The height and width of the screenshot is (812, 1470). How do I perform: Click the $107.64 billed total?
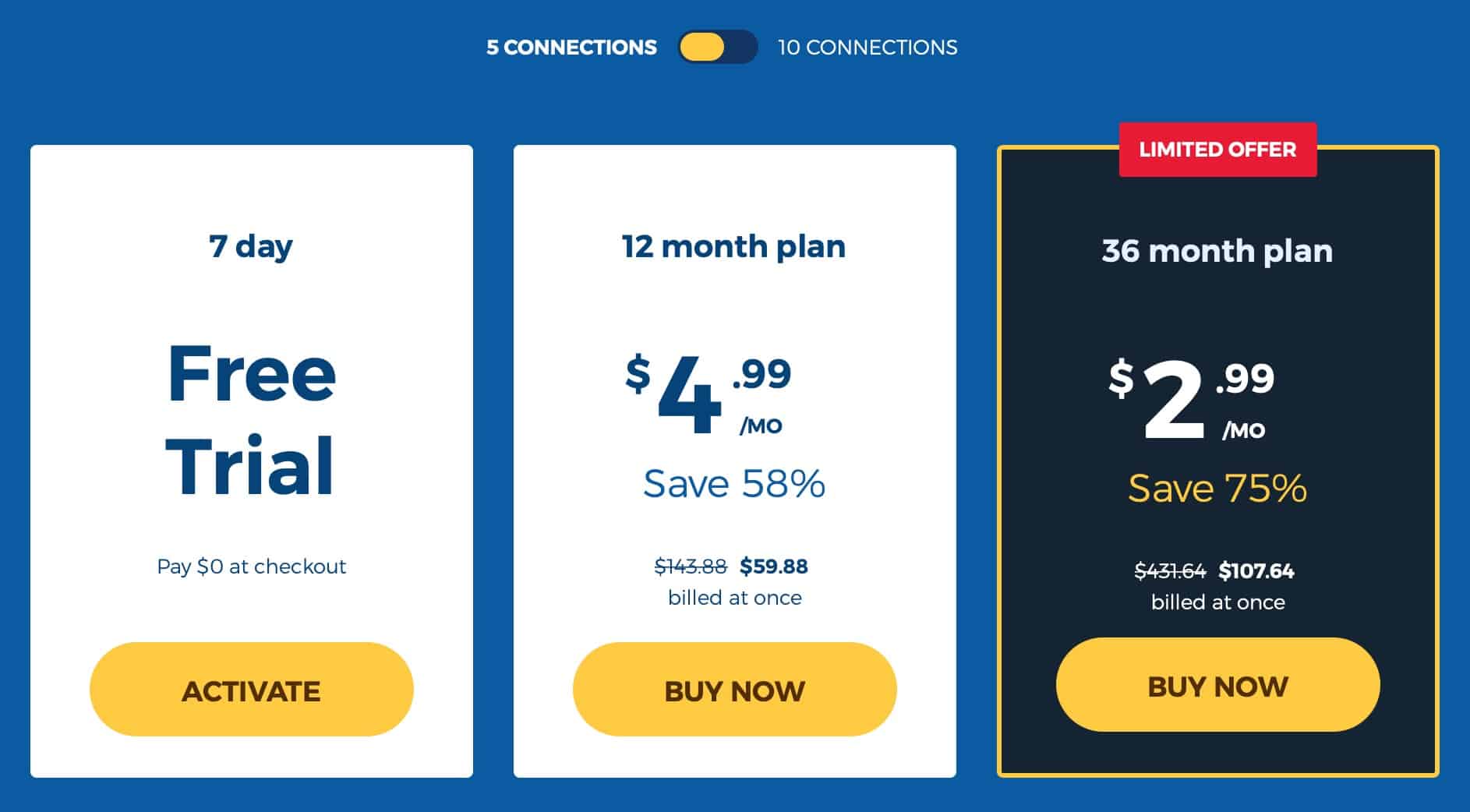(x=1256, y=571)
